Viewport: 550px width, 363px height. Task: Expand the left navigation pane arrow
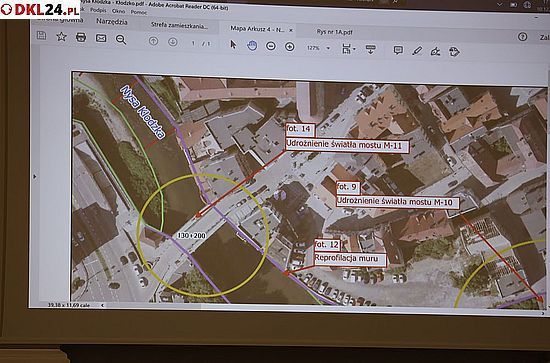34,176
